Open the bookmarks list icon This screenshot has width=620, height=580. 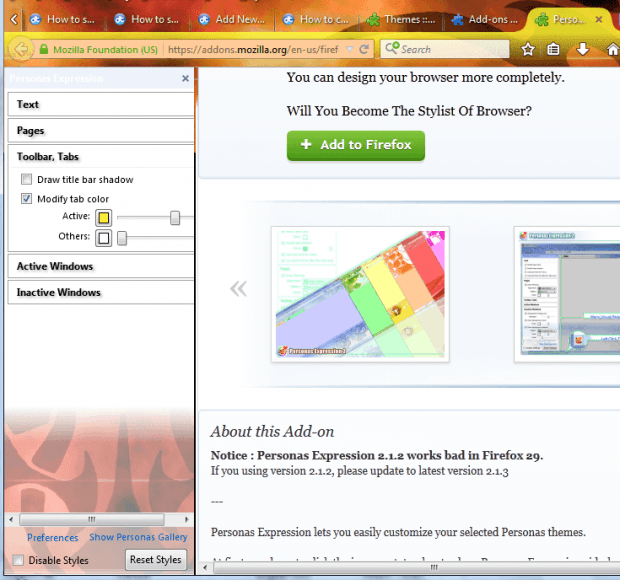click(553, 49)
